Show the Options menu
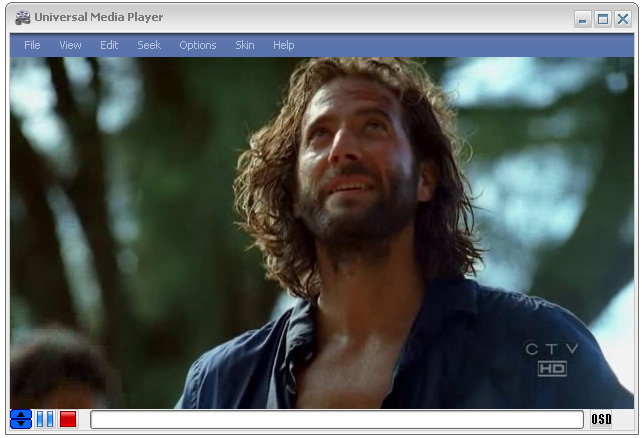This screenshot has height=438, width=642. click(x=198, y=45)
